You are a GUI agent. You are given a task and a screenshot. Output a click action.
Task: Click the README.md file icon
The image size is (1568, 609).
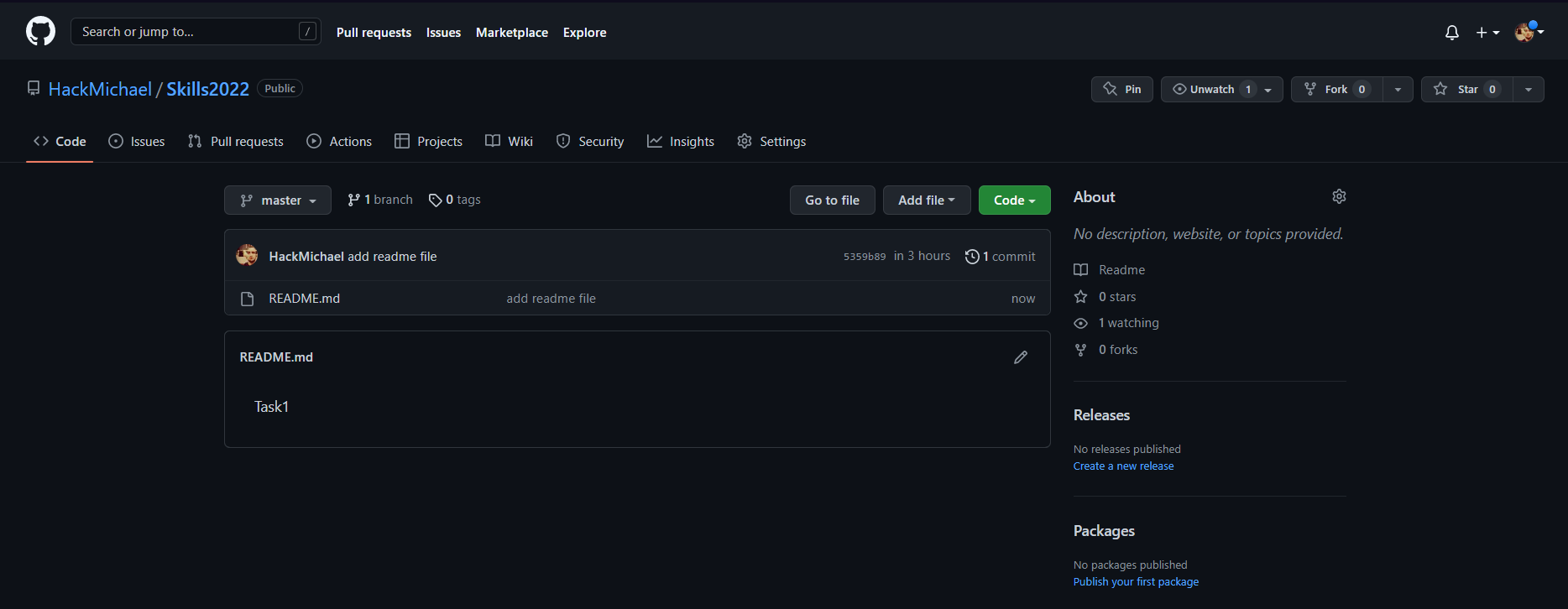point(247,299)
